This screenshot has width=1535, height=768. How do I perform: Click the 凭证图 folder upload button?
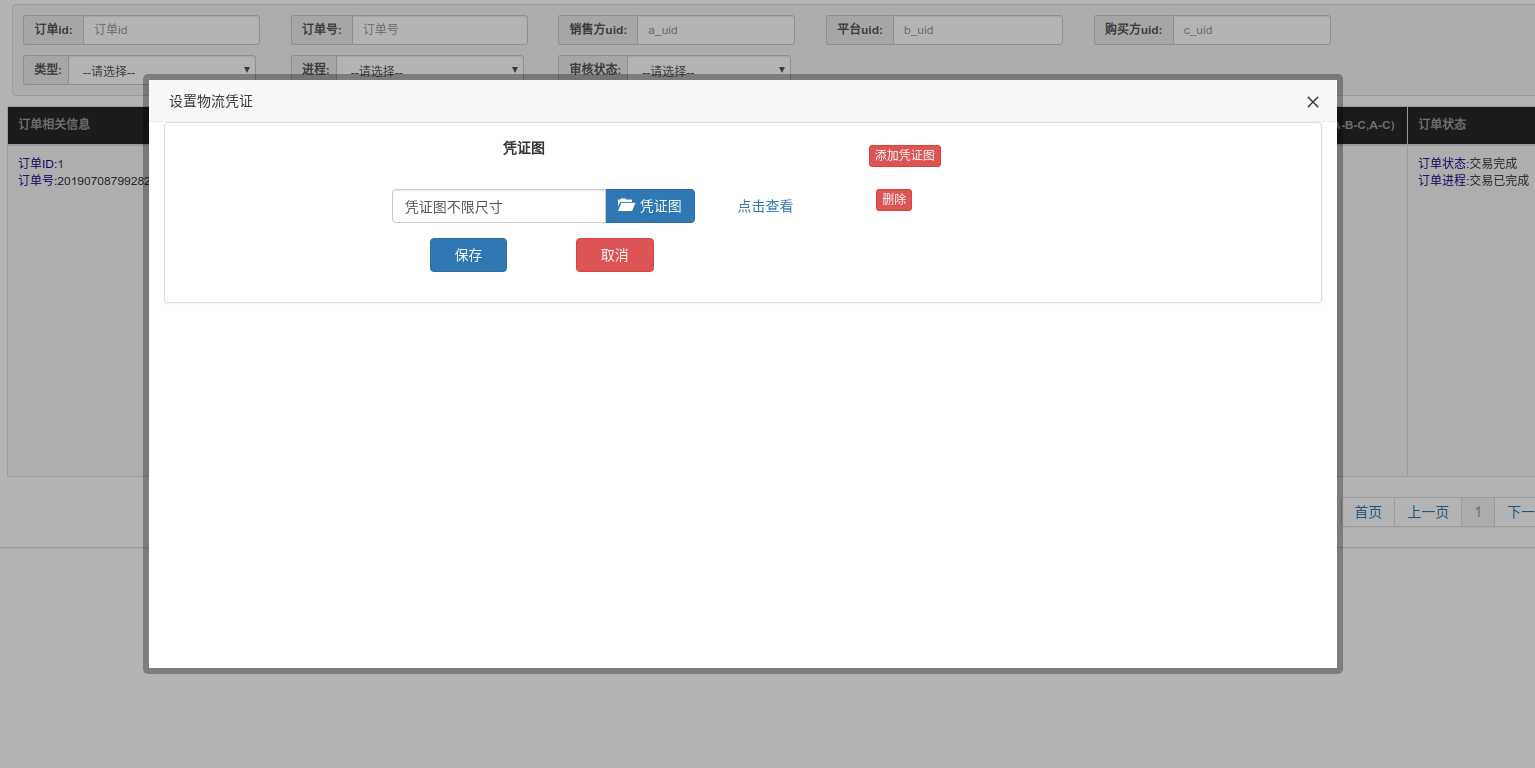coord(650,206)
